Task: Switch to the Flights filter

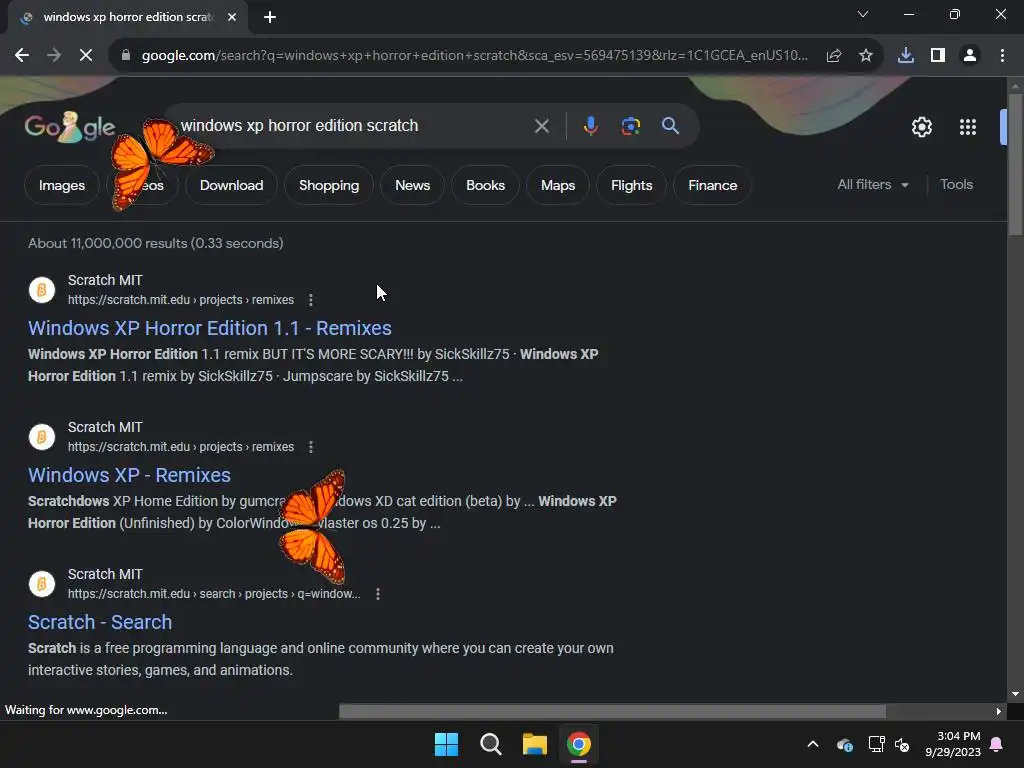Action: click(632, 185)
